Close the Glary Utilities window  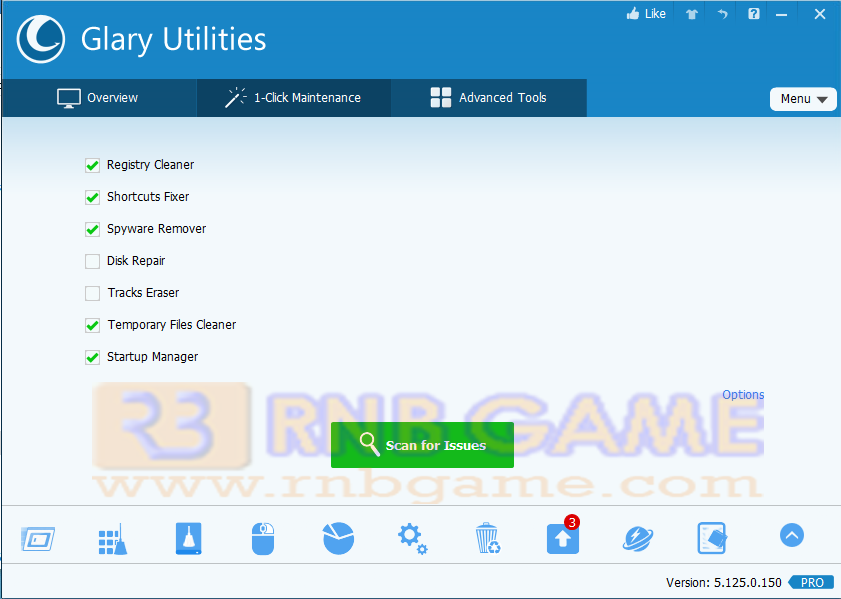click(820, 14)
